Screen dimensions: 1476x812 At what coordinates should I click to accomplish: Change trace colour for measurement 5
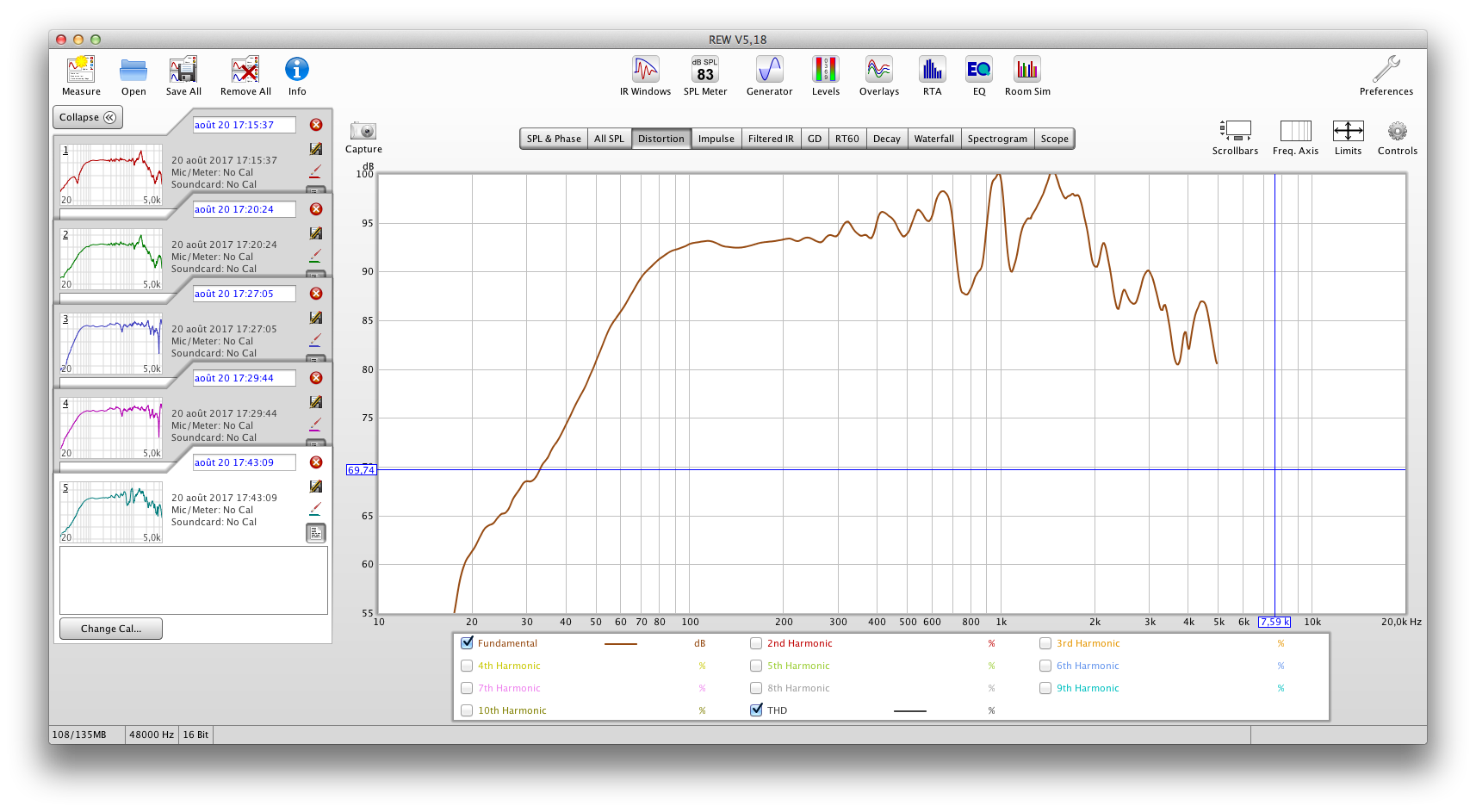coord(315,510)
